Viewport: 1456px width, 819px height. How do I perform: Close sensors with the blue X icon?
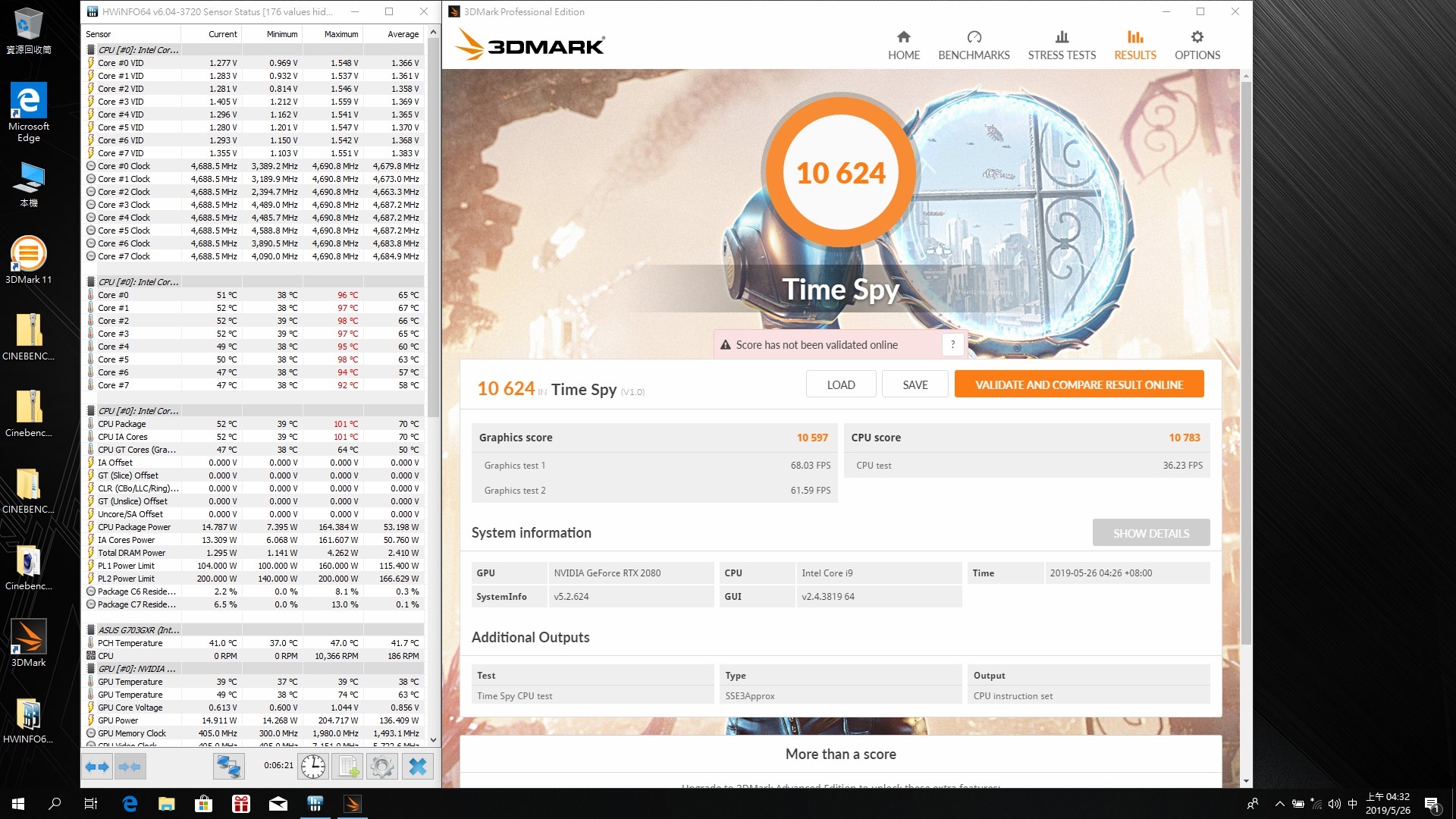click(418, 767)
